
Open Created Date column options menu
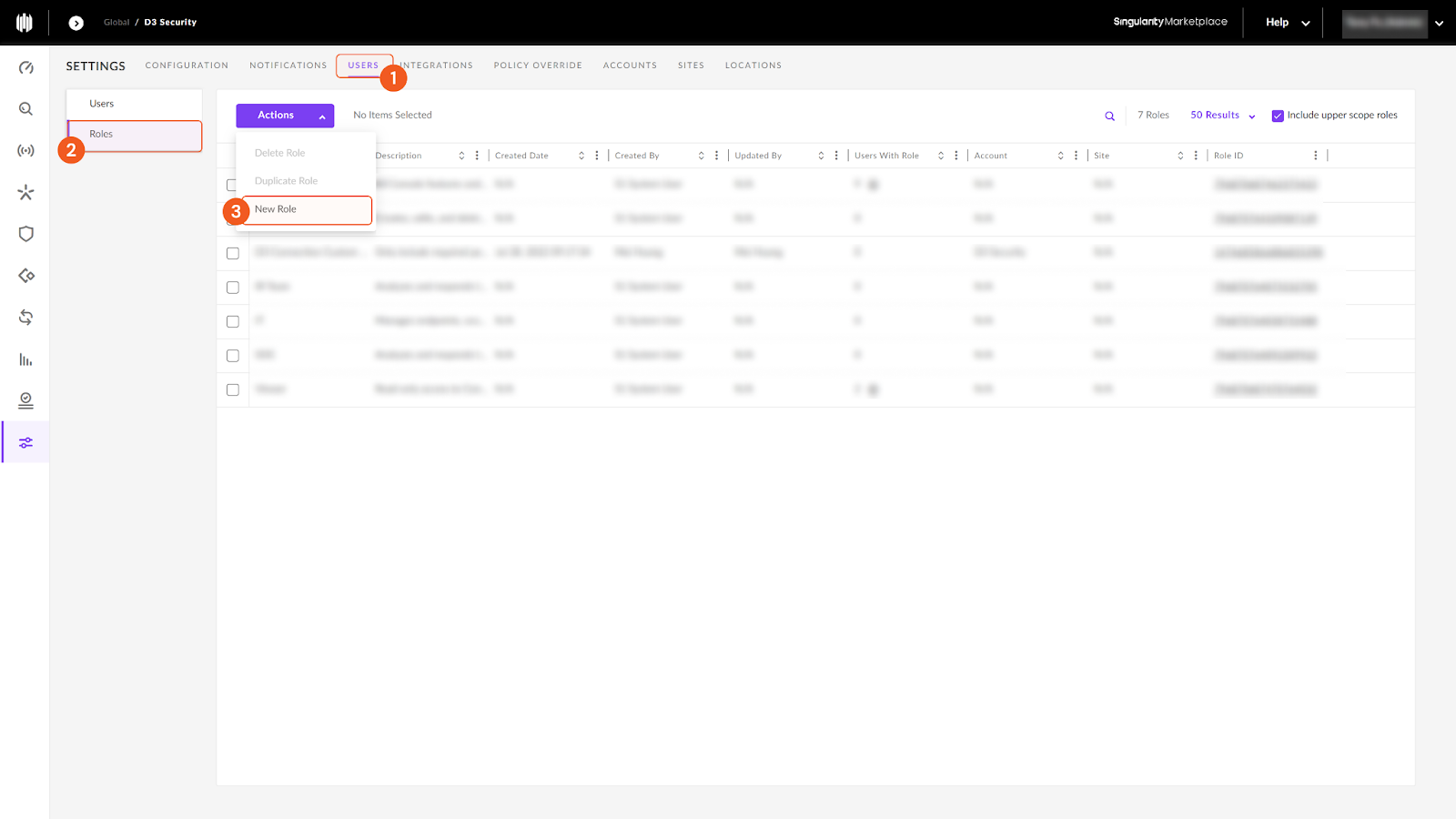(597, 156)
